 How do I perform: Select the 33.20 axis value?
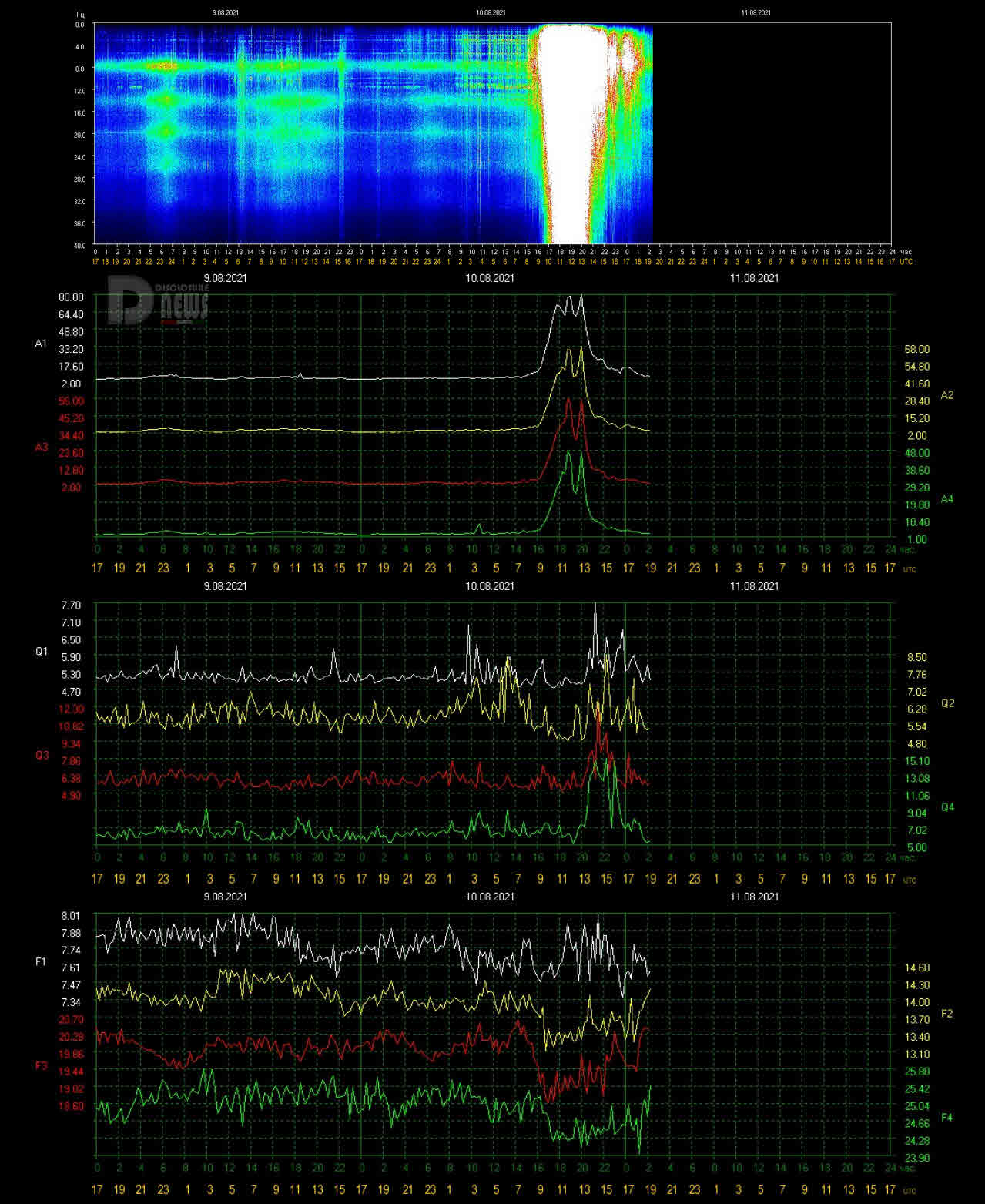point(71,349)
